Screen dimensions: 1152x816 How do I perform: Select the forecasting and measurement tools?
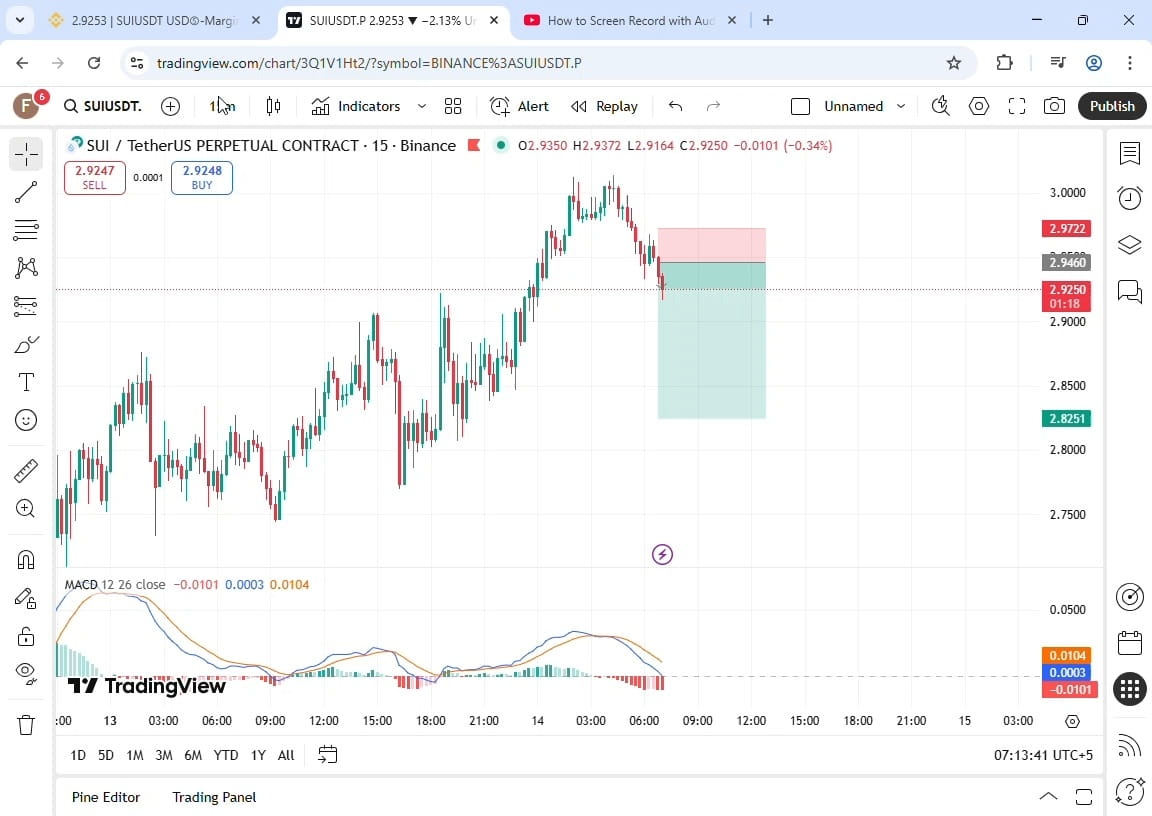click(26, 306)
